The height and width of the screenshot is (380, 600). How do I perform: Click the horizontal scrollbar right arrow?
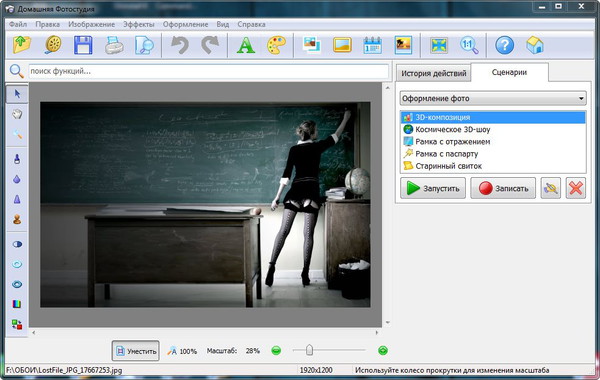377,333
